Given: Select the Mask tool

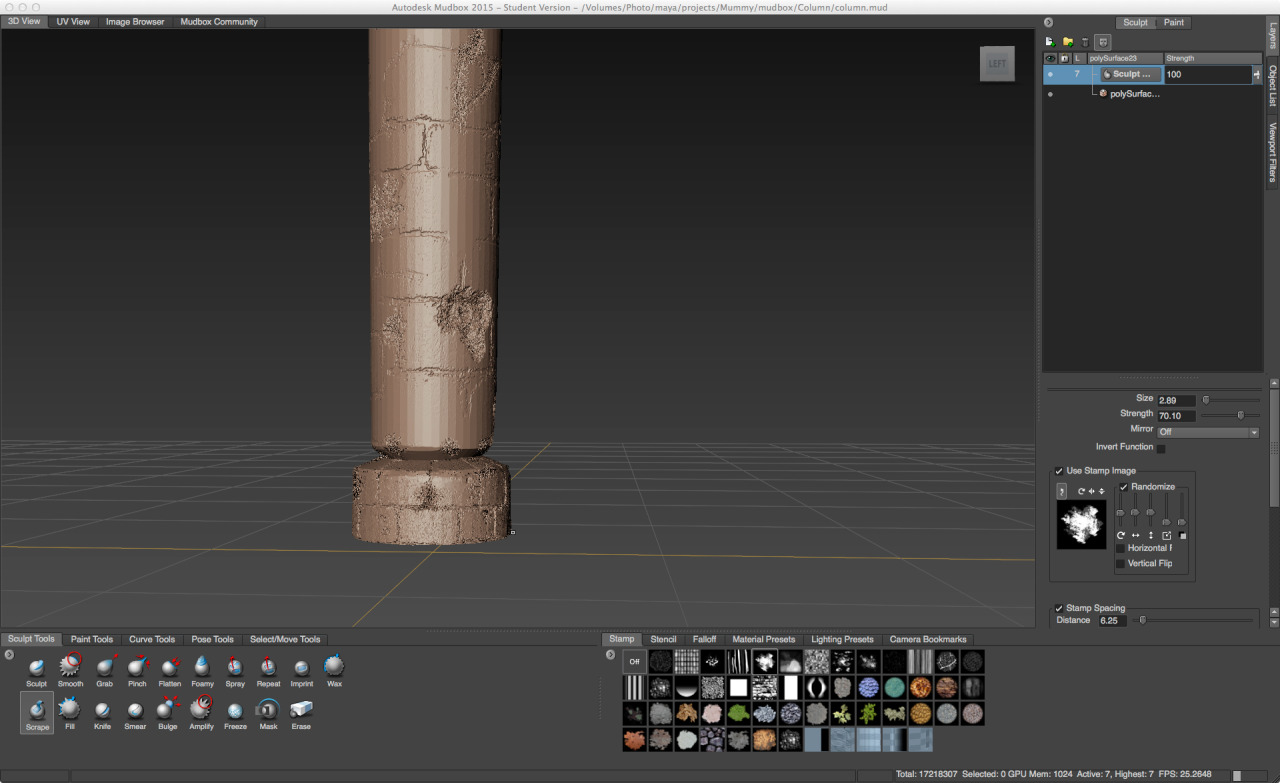Looking at the screenshot, I should coord(268,713).
